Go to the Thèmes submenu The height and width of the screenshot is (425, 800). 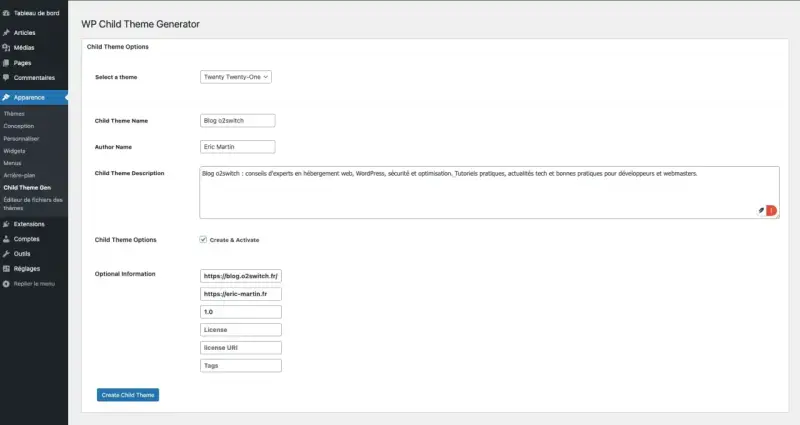pos(14,114)
